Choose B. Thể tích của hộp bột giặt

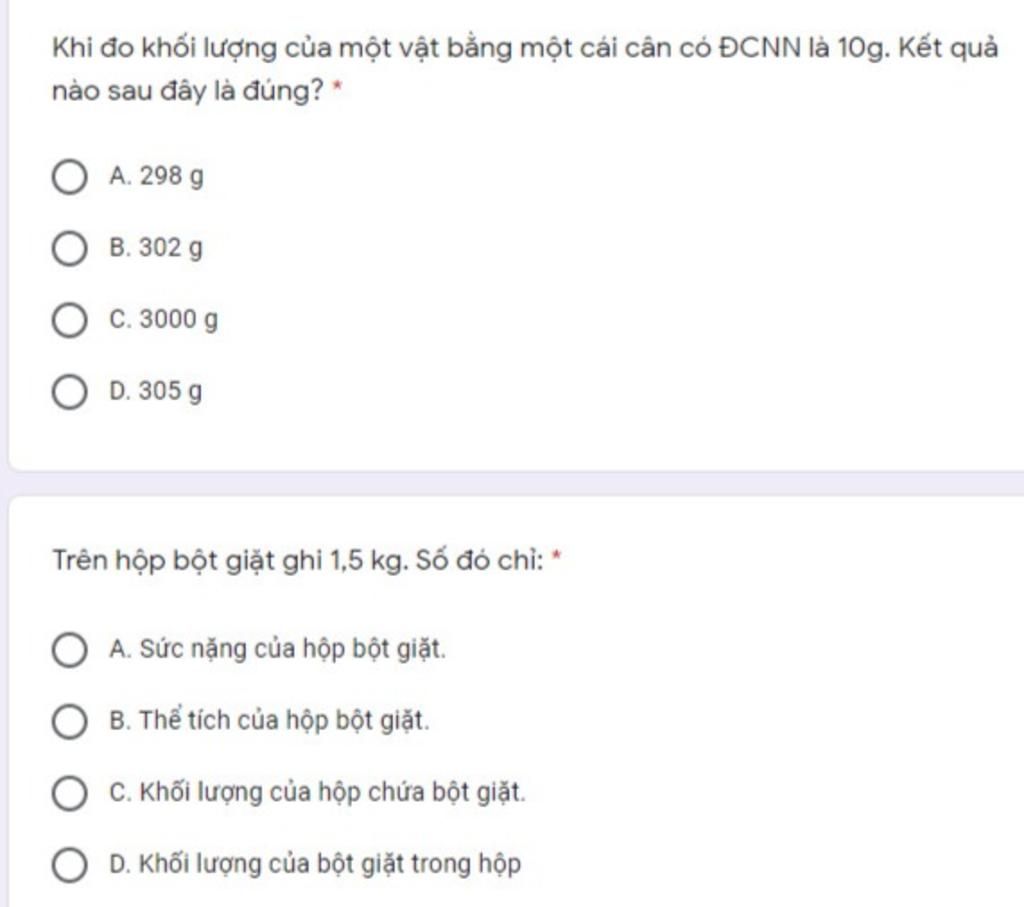pyautogui.click(x=69, y=722)
